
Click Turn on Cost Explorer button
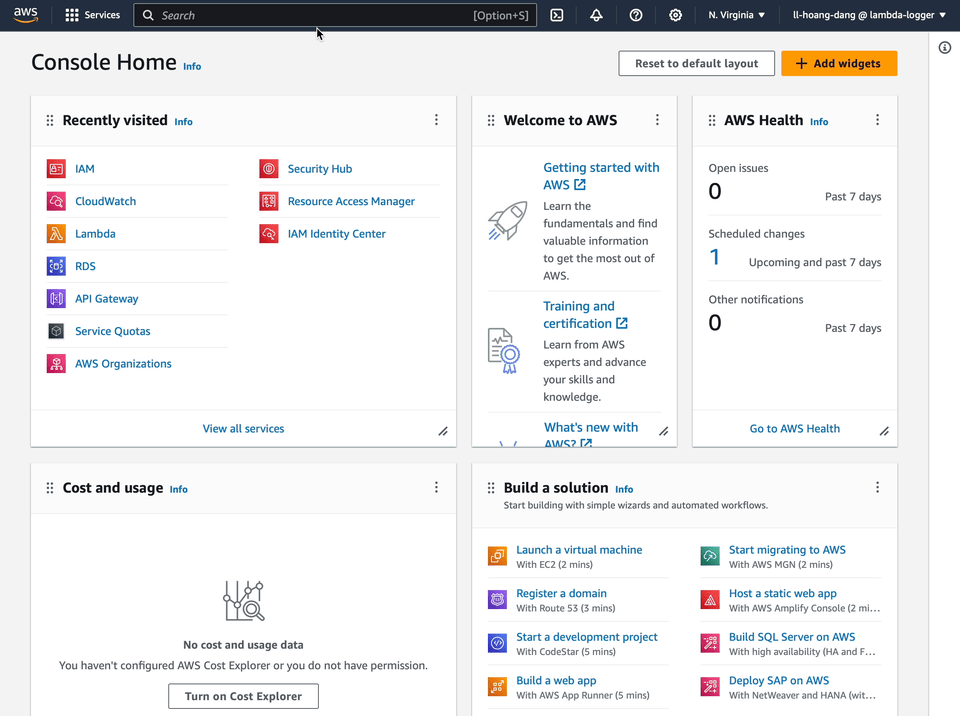point(243,696)
